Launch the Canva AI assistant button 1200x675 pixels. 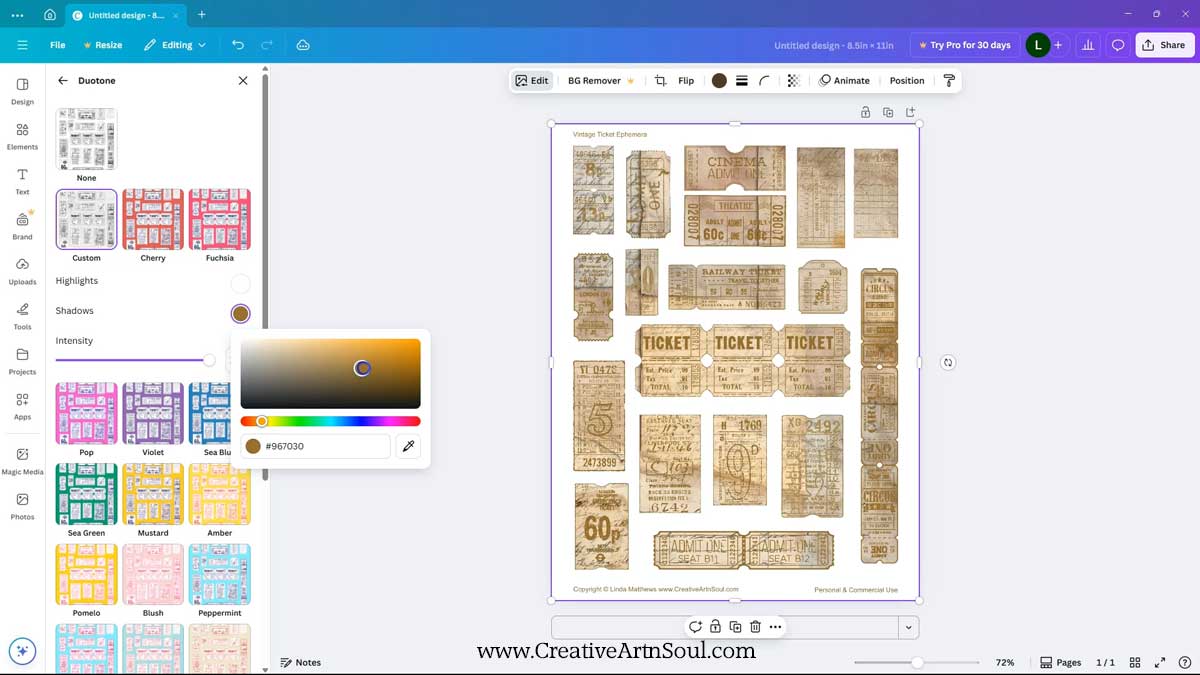(22, 651)
